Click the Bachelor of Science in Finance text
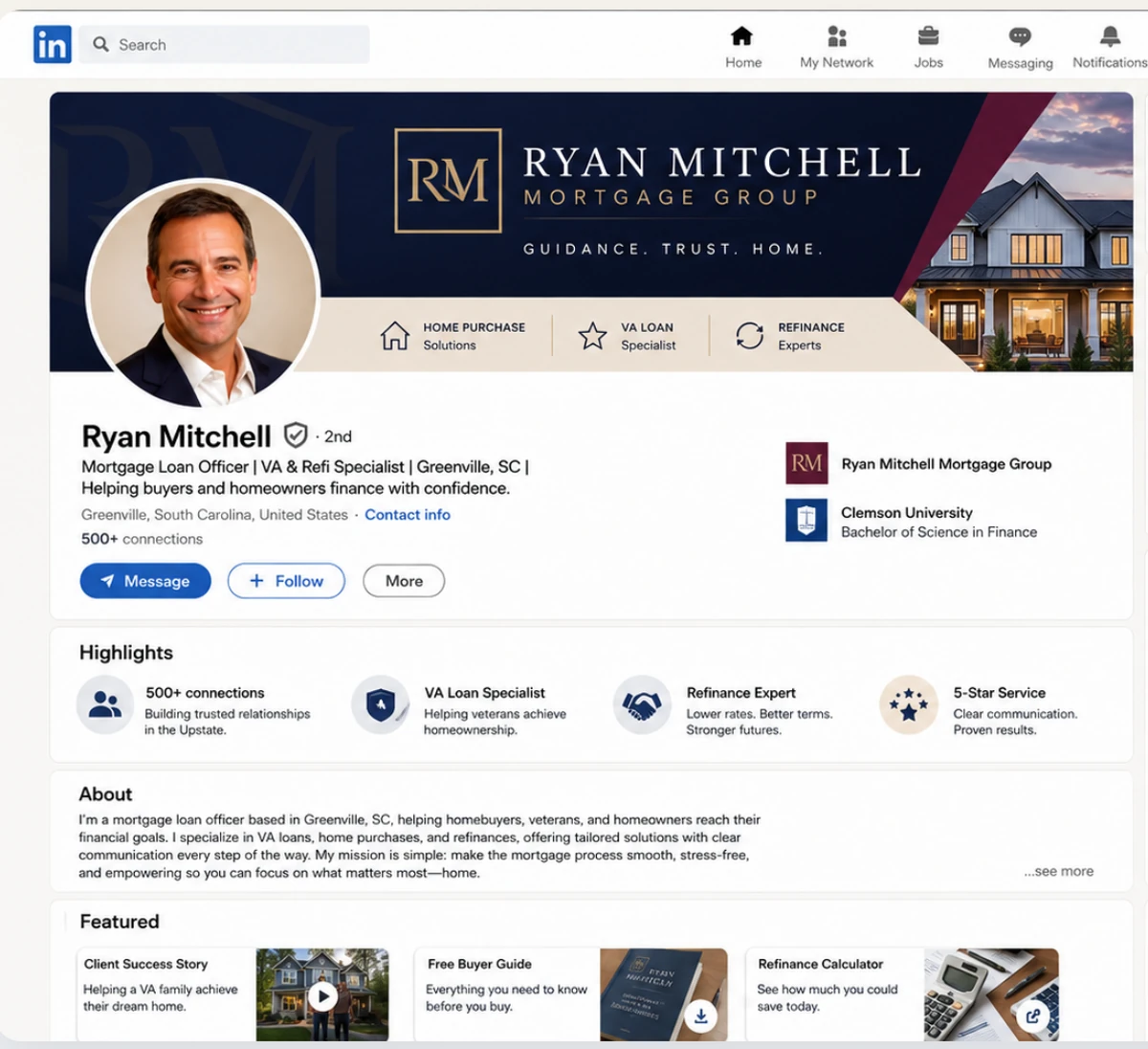 (x=939, y=532)
